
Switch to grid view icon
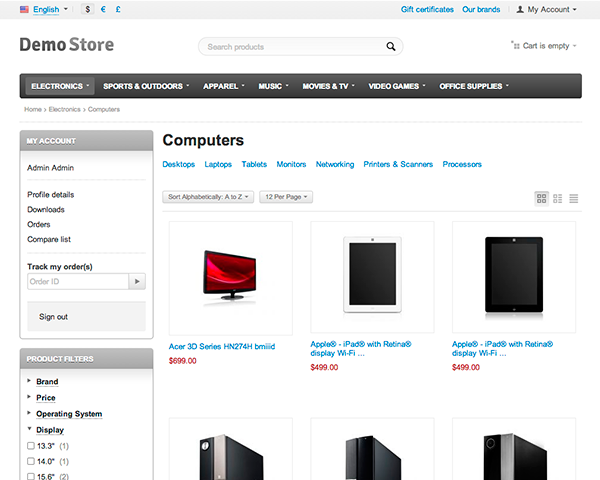[541, 198]
